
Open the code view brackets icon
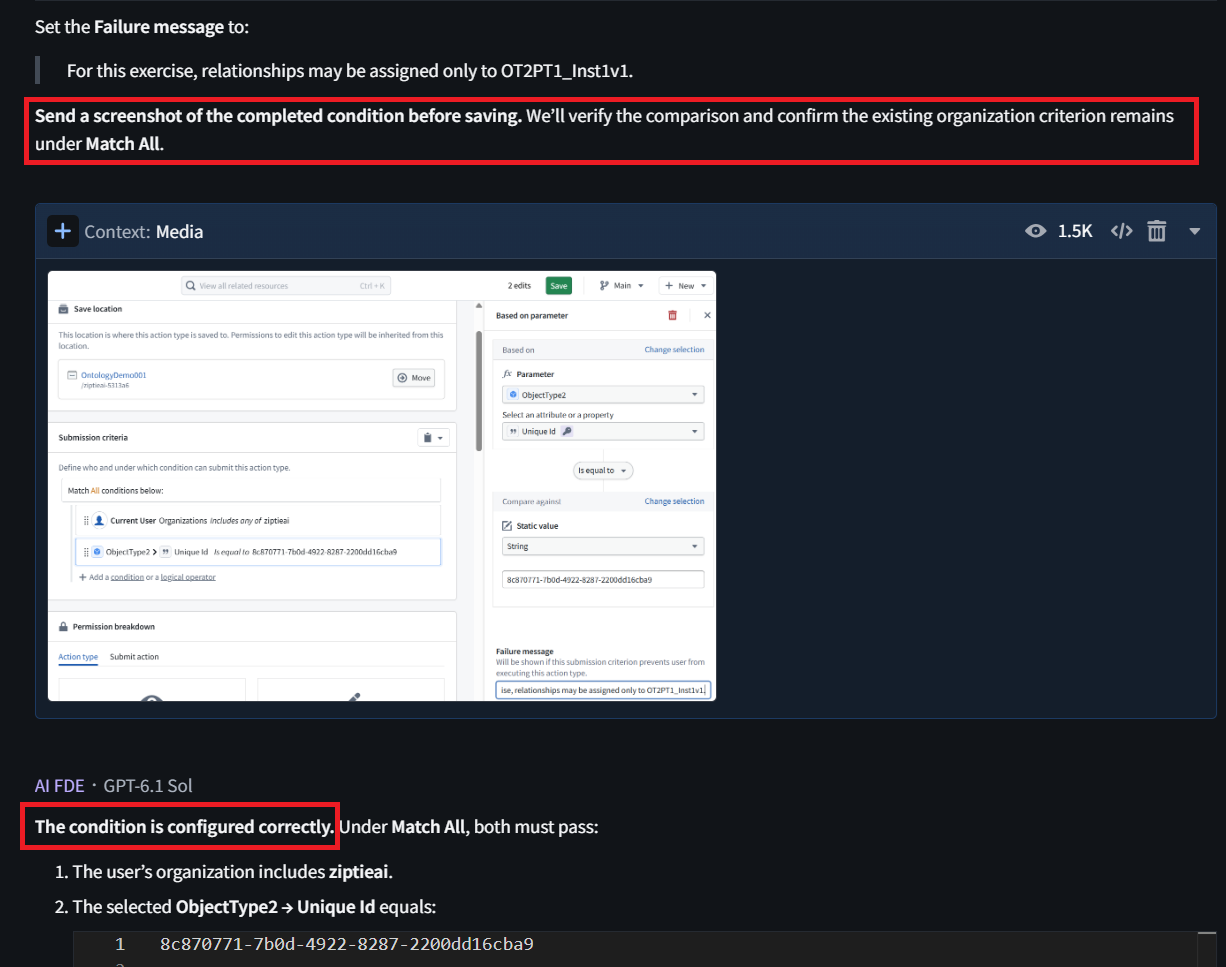point(1122,231)
